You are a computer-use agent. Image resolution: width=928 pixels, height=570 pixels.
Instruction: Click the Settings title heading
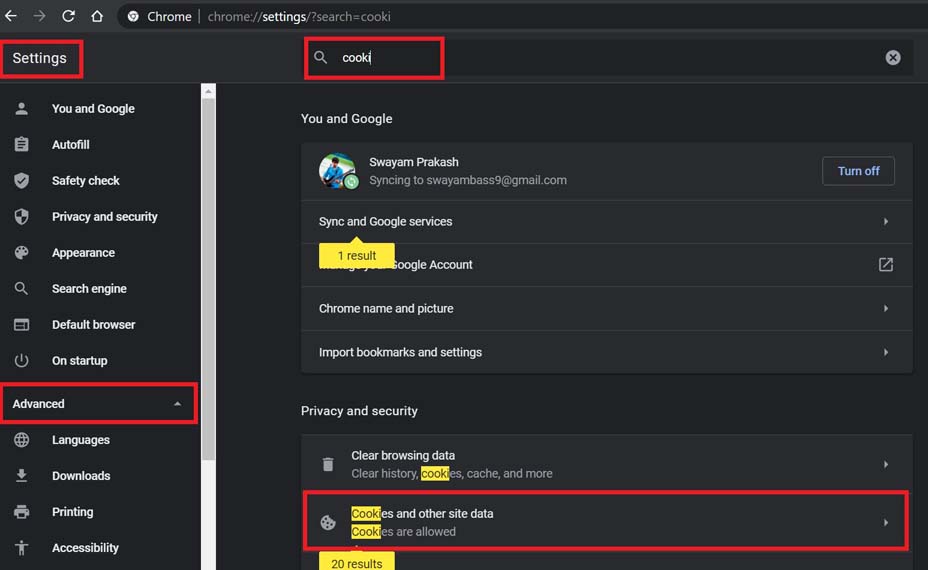40,58
